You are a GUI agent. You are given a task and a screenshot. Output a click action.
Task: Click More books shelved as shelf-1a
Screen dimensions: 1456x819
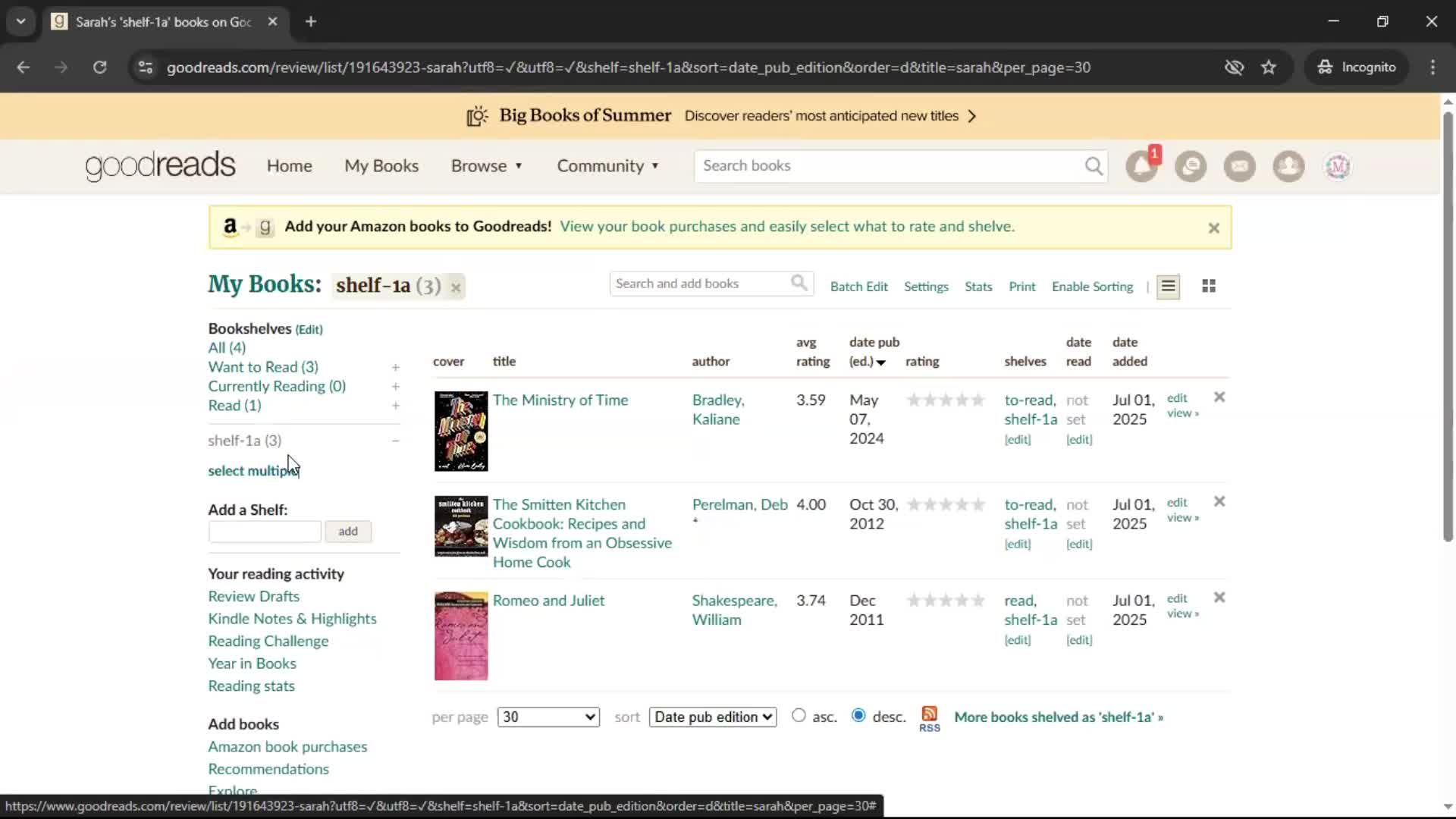click(1059, 717)
